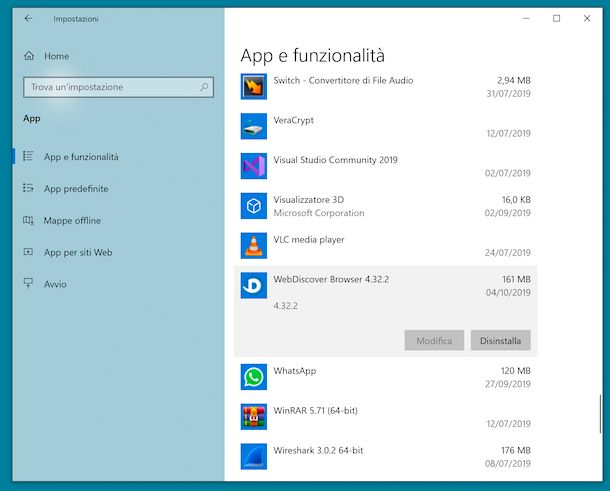Click Disinstalla for WebDiscover Browser
This screenshot has height=491, width=610.
pyautogui.click(x=500, y=340)
